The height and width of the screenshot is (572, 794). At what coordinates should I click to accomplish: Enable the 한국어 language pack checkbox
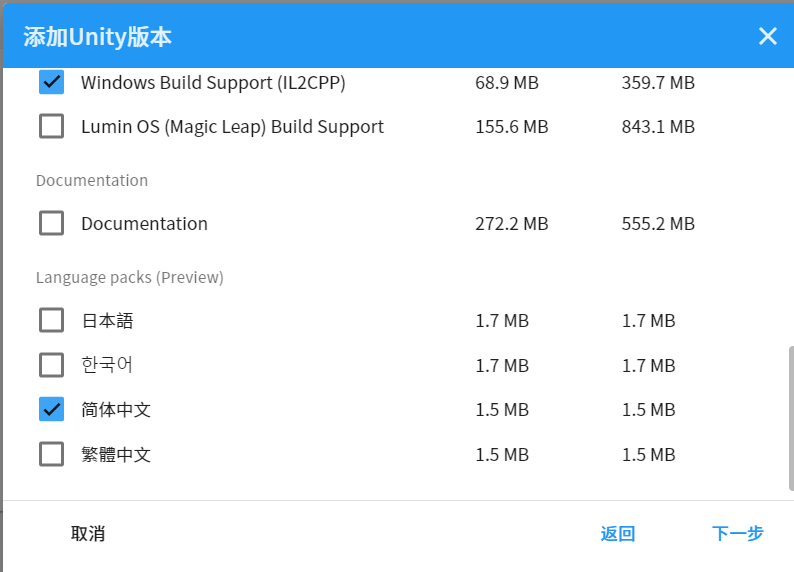51,365
